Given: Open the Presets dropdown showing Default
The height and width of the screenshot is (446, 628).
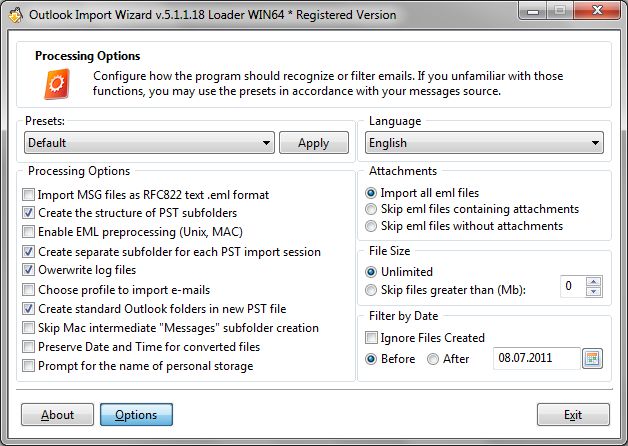Looking at the screenshot, I should pos(149,143).
